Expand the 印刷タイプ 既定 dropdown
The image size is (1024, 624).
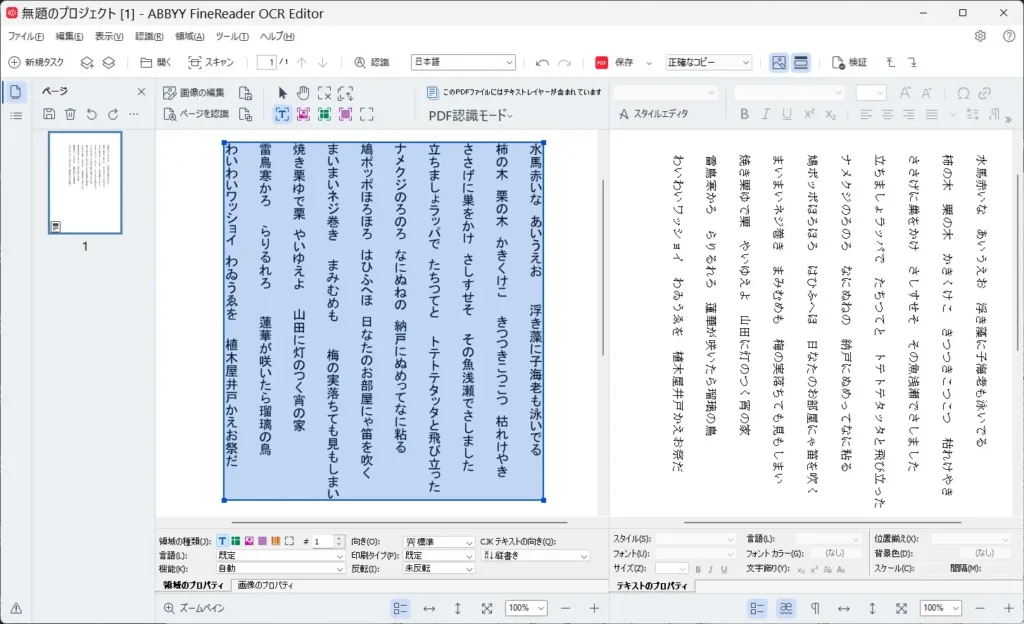439,555
